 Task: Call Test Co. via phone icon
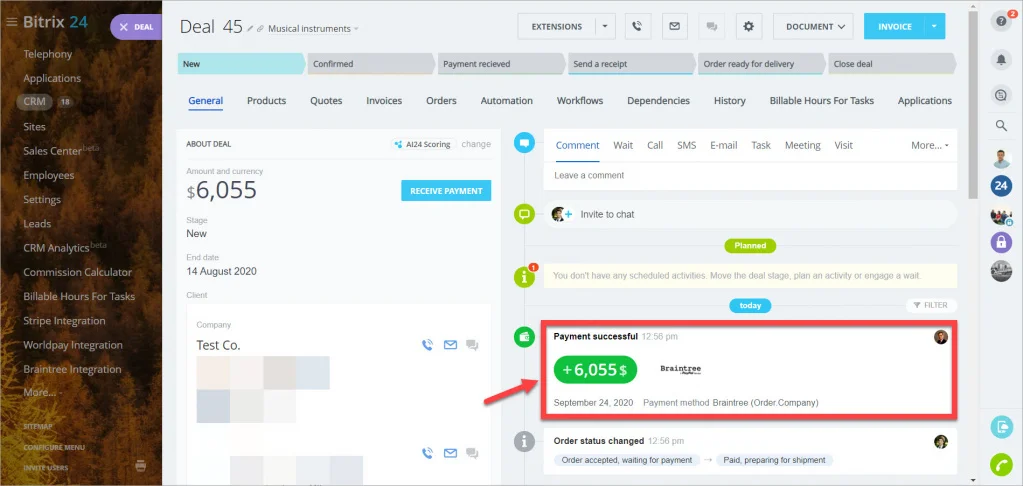click(427, 345)
